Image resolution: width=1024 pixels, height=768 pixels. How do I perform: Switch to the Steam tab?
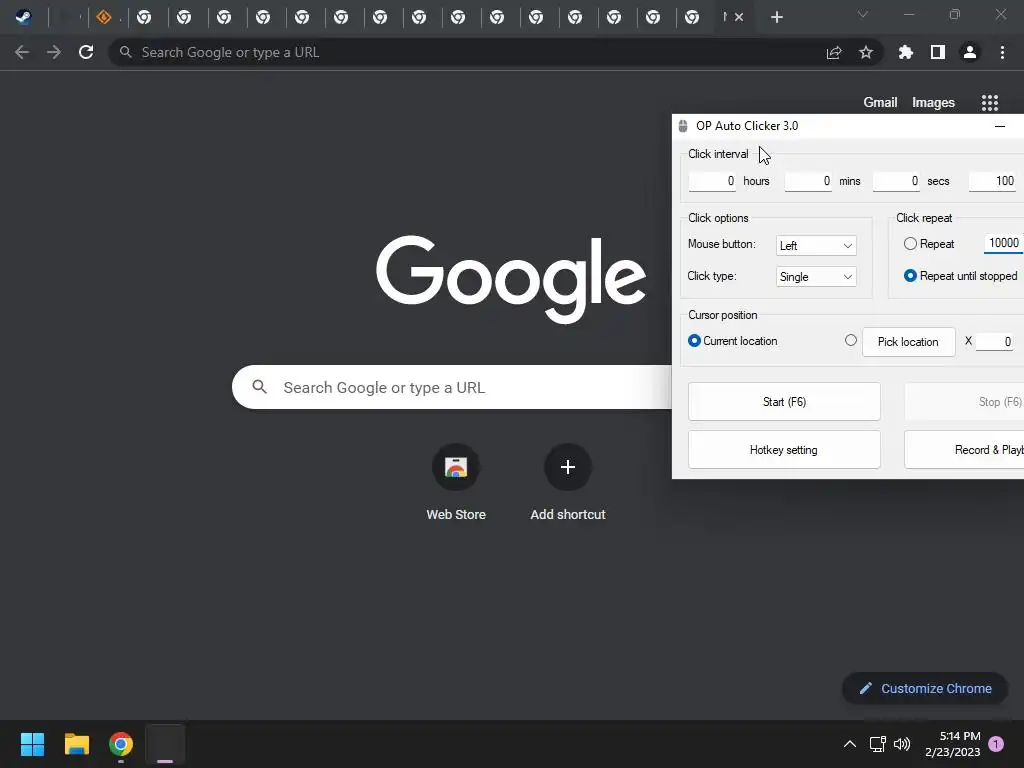24,18
